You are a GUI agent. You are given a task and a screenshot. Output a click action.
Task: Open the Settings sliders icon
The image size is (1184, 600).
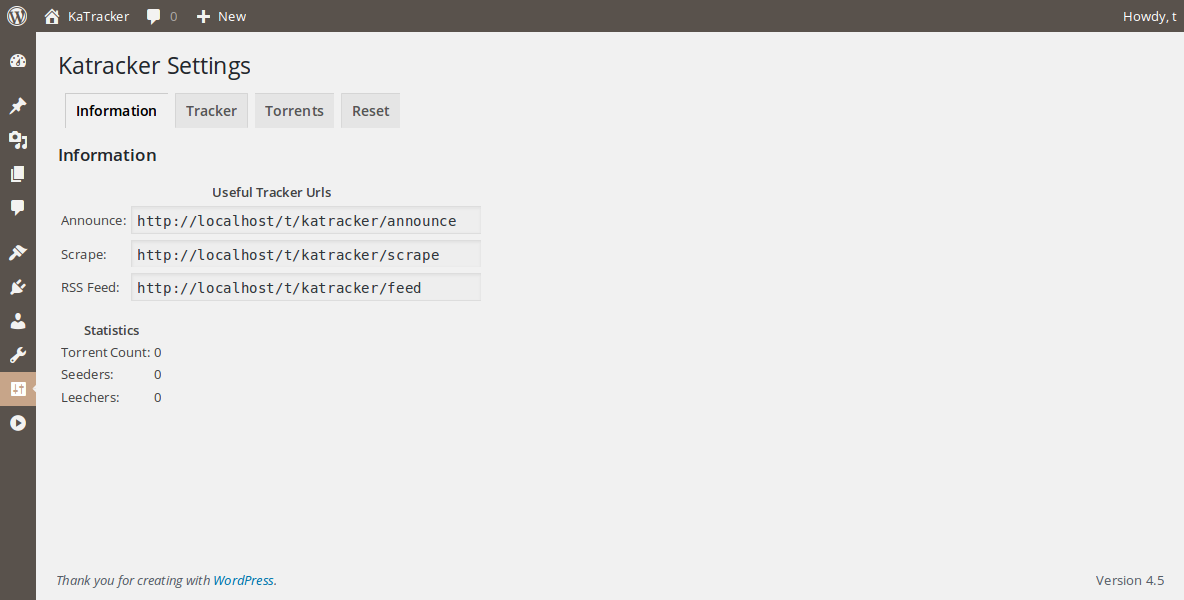tap(17, 389)
